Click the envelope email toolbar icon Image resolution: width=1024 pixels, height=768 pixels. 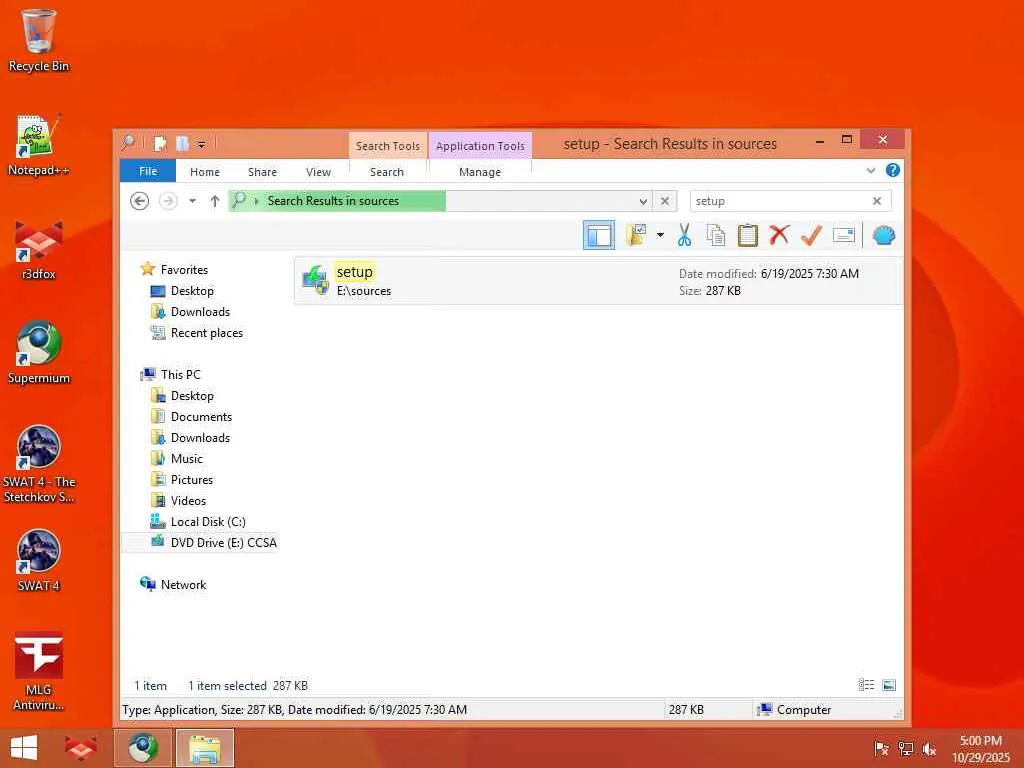tap(844, 235)
